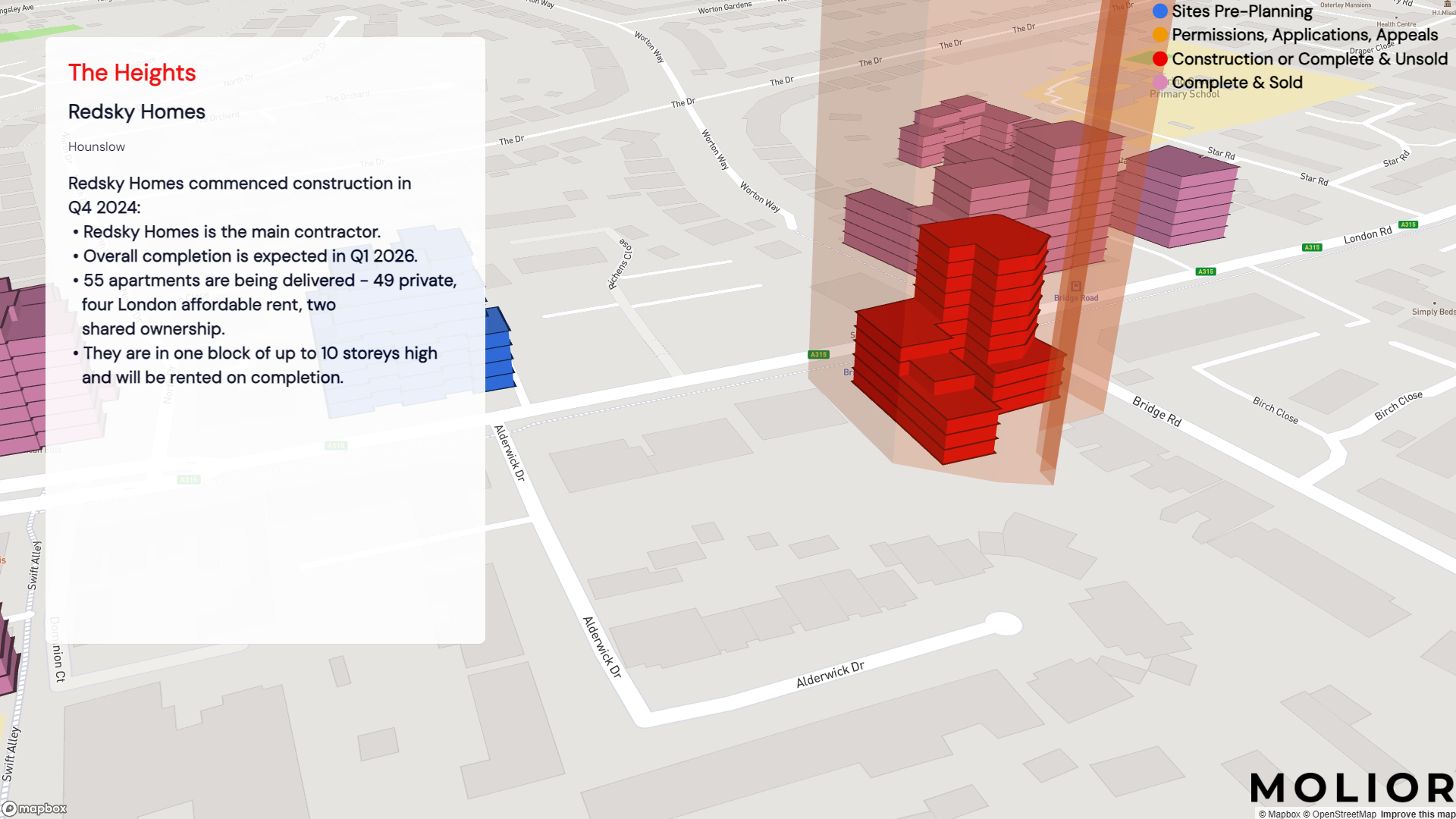Click the orange Permissions legend dot

[1159, 35]
